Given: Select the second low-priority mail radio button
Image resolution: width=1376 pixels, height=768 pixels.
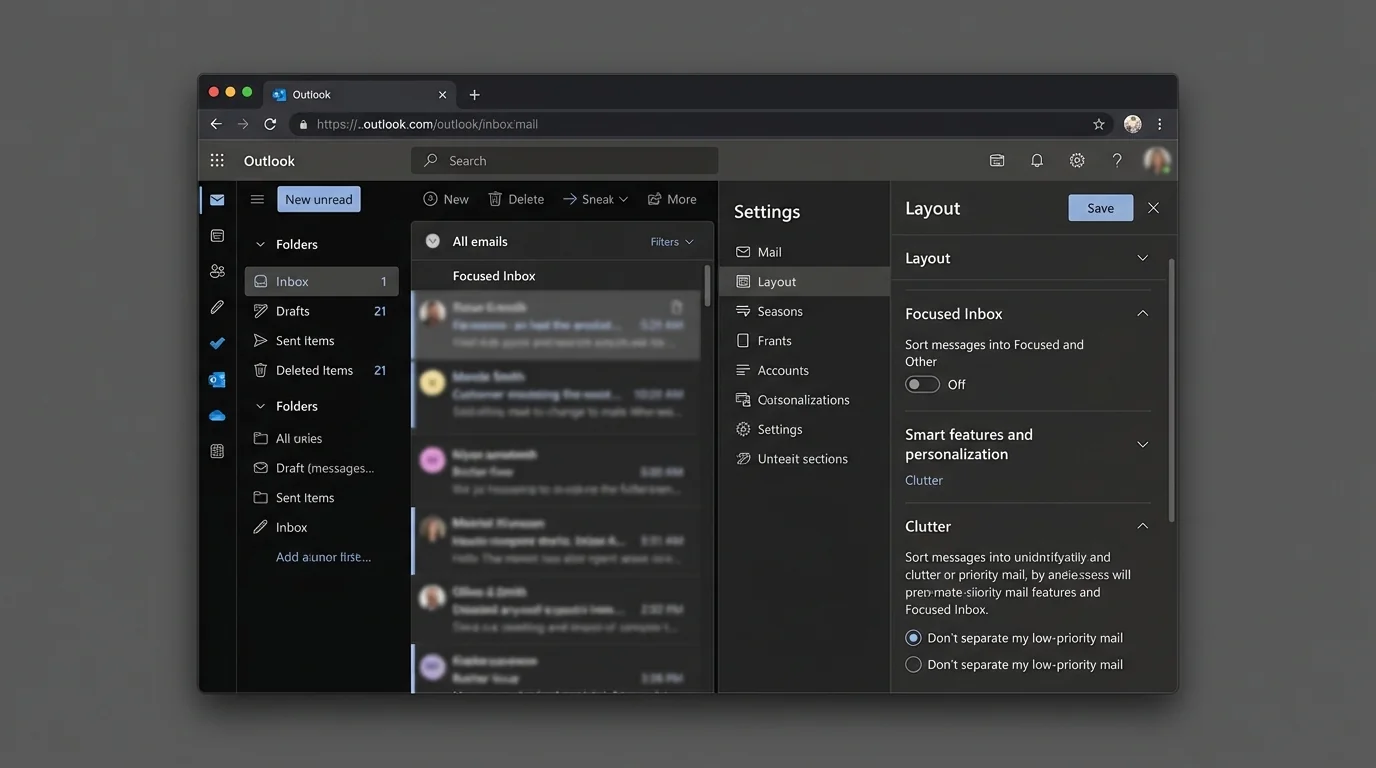Looking at the screenshot, I should [x=913, y=664].
